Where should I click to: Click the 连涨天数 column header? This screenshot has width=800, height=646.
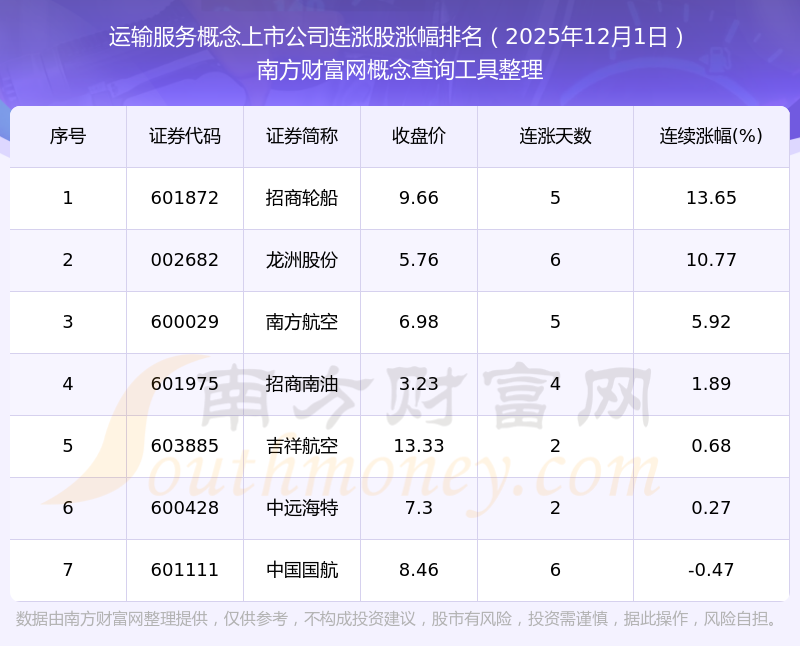[x=555, y=136]
